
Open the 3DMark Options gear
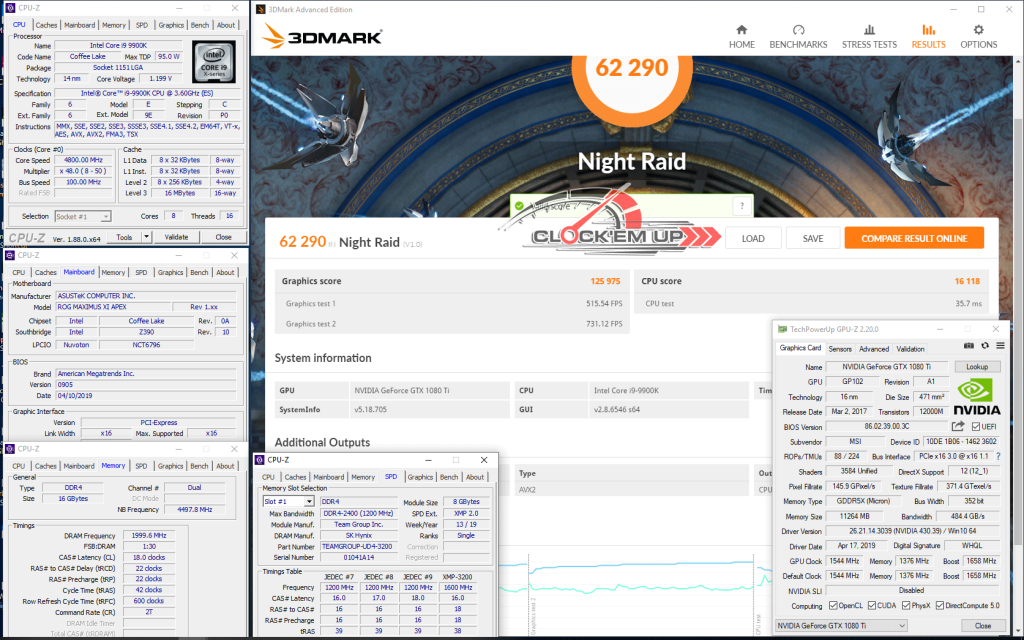(979, 36)
